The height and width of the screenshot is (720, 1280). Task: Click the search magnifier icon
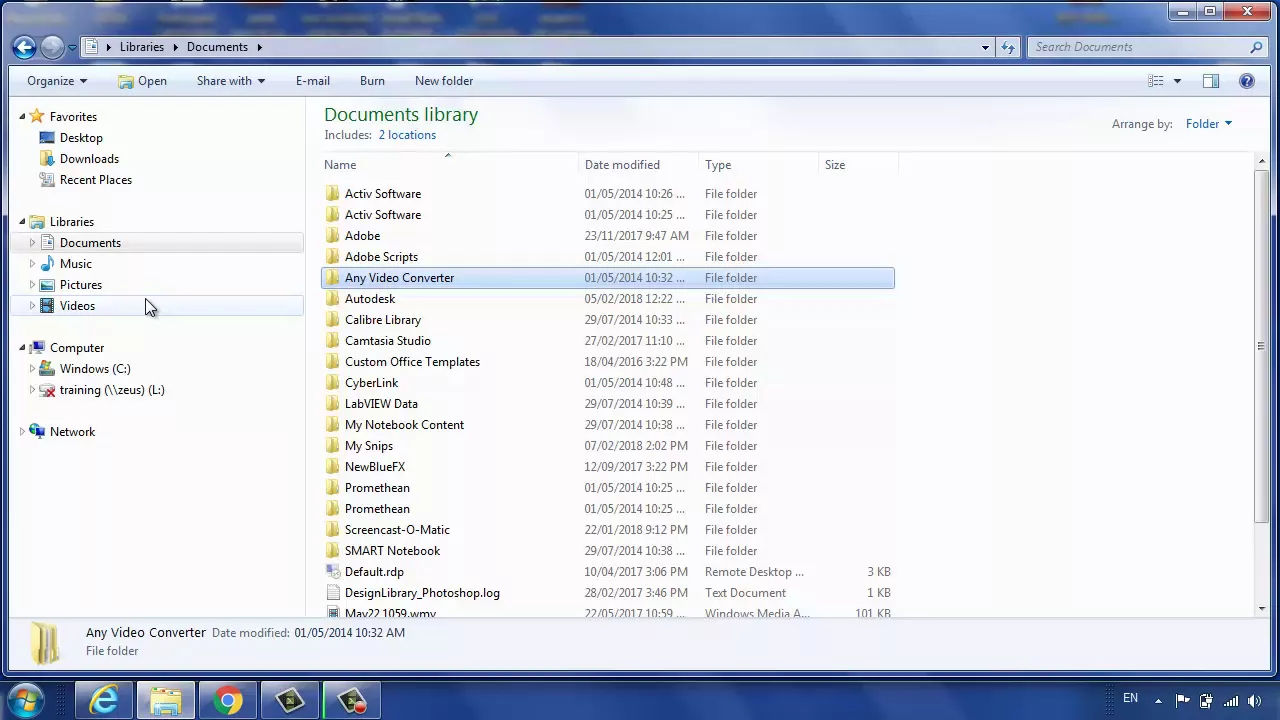pos(1256,47)
